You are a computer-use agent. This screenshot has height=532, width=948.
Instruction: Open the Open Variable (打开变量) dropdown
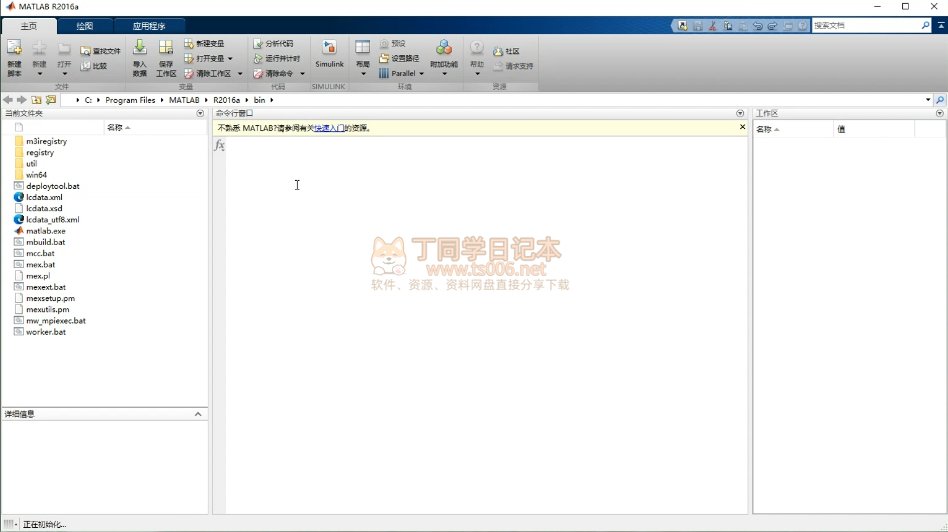[209, 59]
